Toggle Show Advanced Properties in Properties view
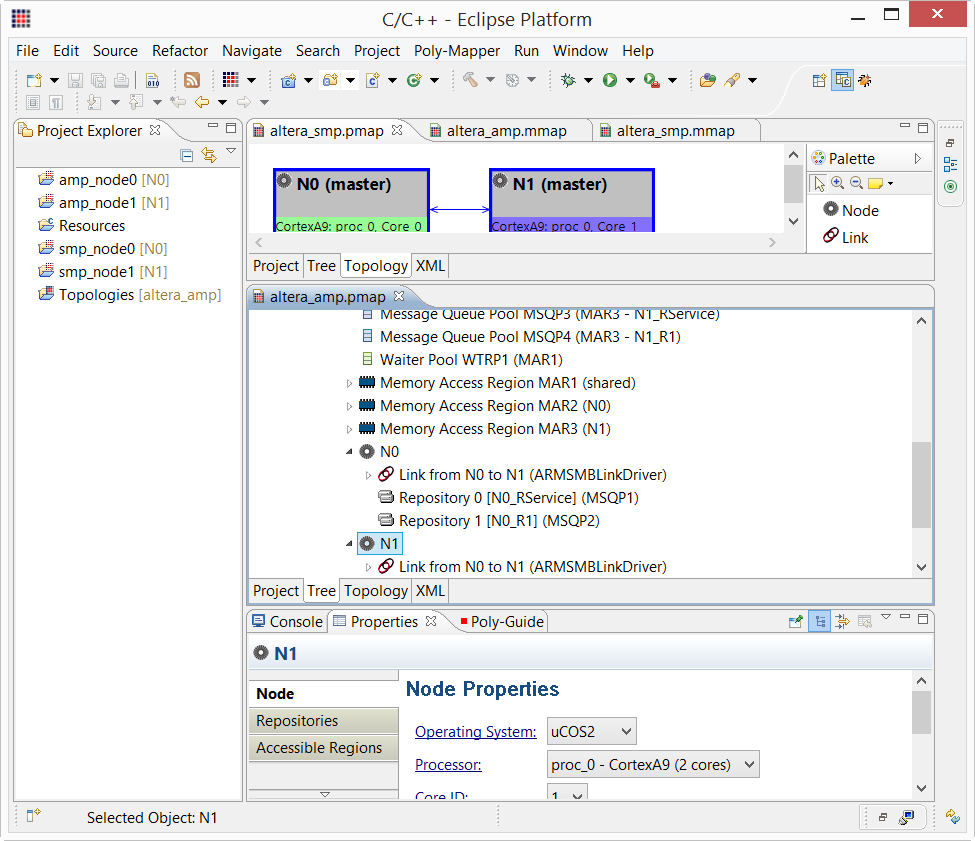The height and width of the screenshot is (841, 975). pos(843,622)
